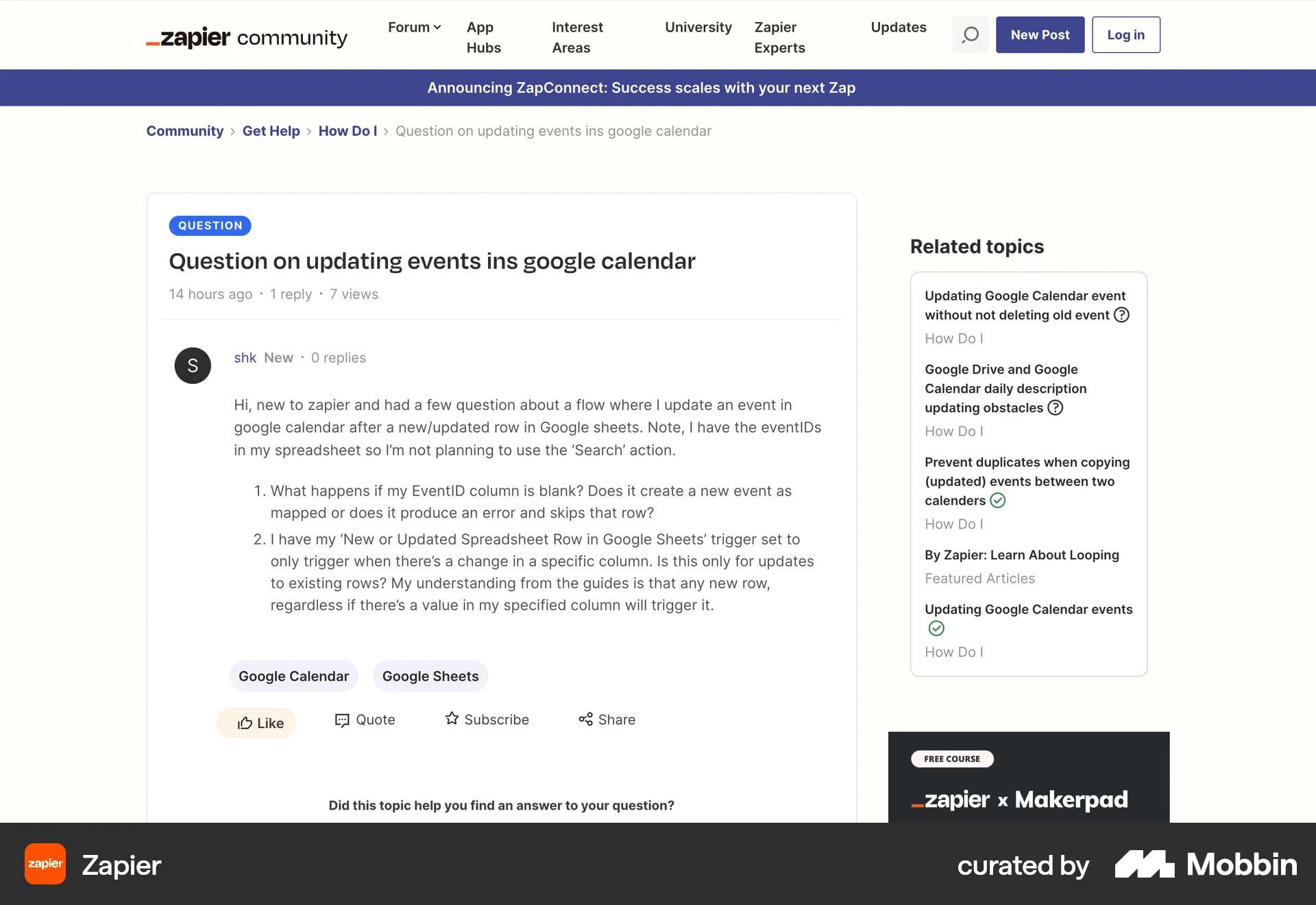The image size is (1316, 905).
Task: Click the green checkmark on 'Updating Google Calendar events'
Action: 936,628
